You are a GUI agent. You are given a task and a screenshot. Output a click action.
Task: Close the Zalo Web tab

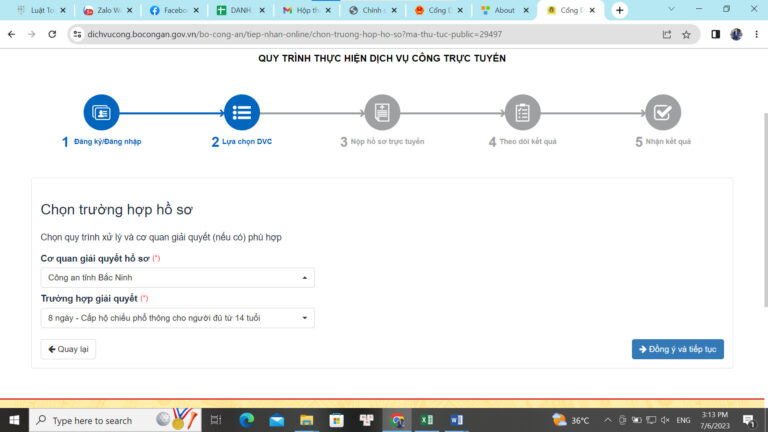[129, 10]
